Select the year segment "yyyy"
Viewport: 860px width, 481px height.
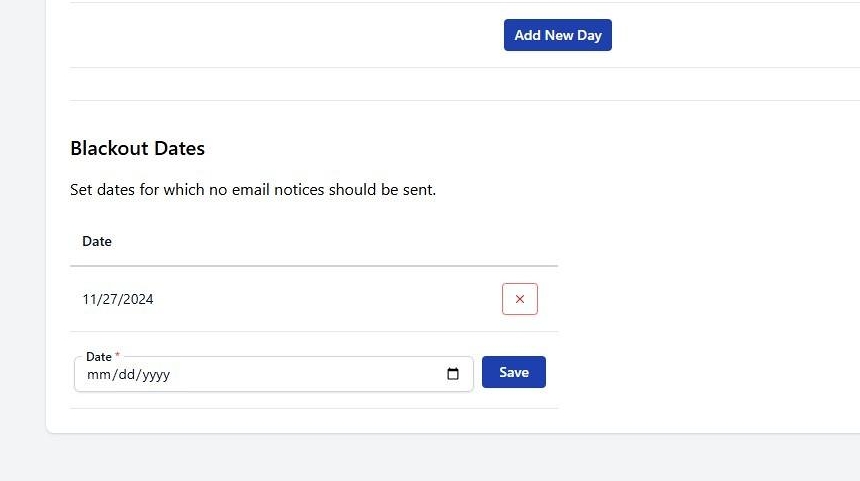pyautogui.click(x=154, y=375)
